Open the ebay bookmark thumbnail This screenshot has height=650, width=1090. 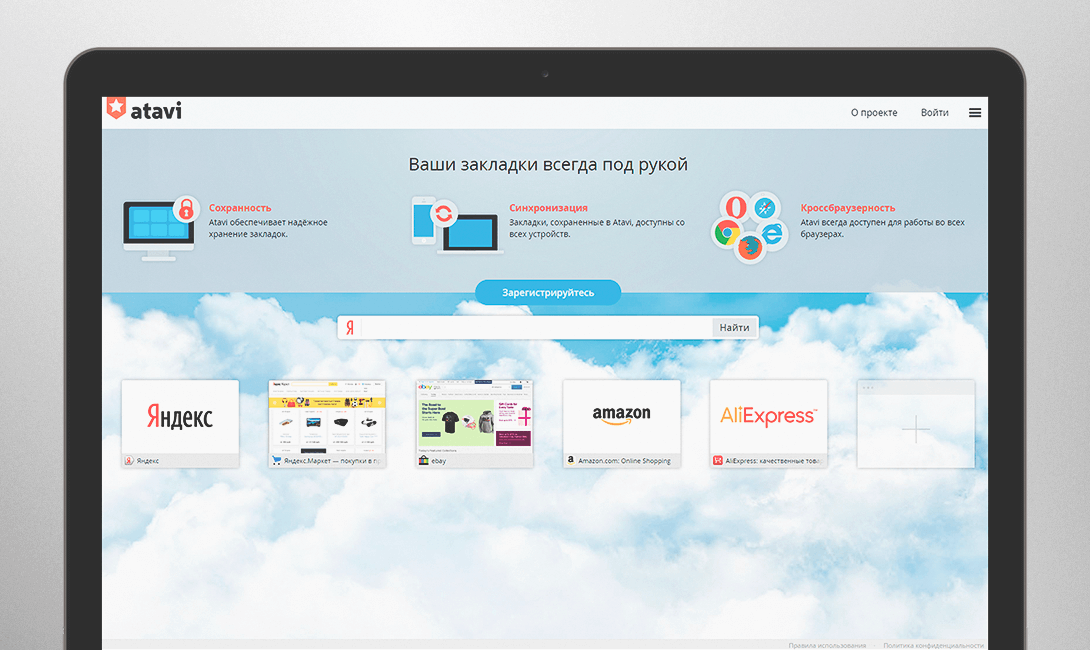[474, 423]
